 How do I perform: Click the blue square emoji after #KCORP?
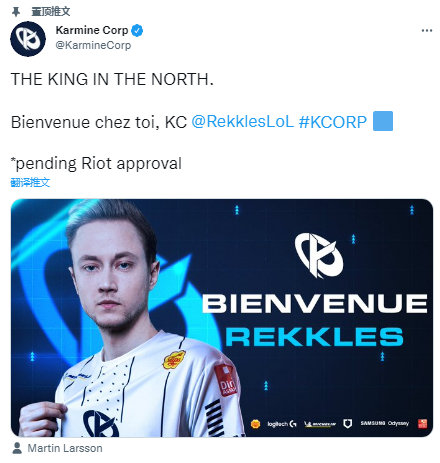383,121
